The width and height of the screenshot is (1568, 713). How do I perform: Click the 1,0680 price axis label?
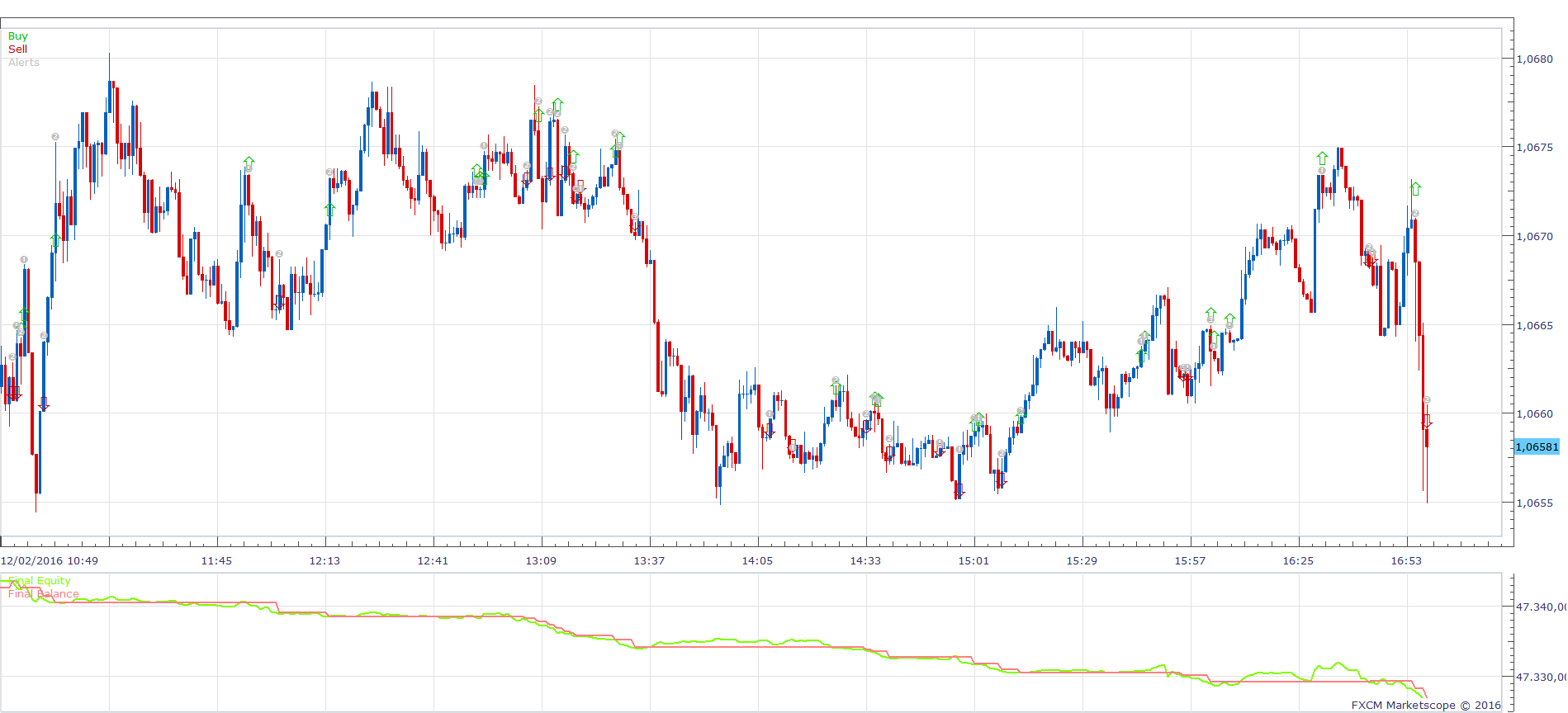tap(1535, 59)
